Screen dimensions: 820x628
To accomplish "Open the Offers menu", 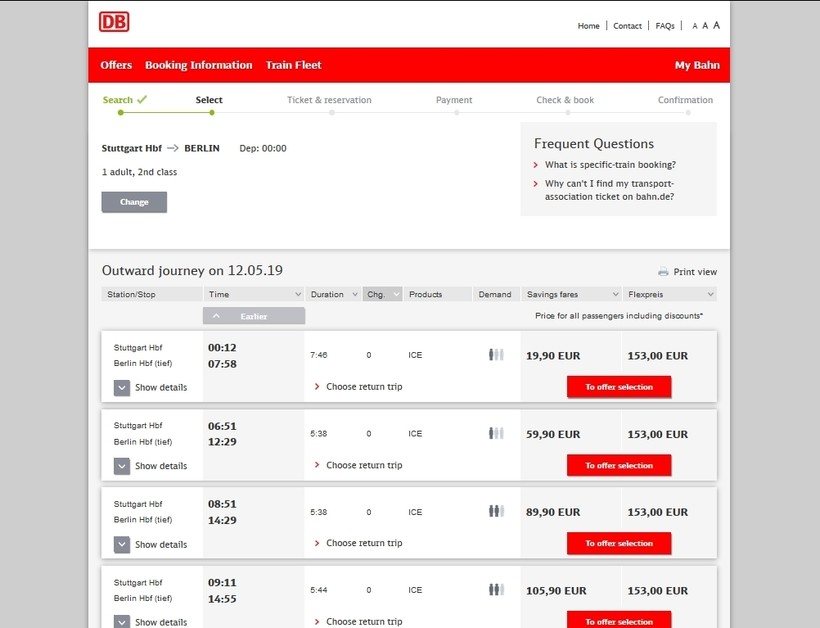I will 116,65.
